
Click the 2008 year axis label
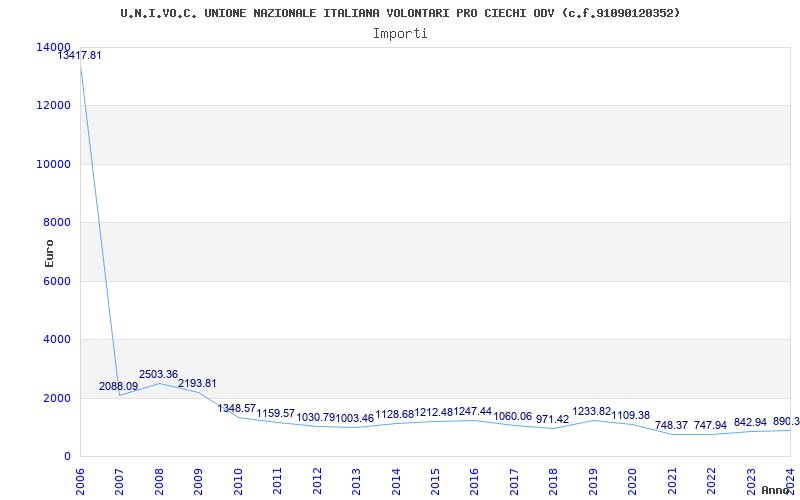click(159, 482)
